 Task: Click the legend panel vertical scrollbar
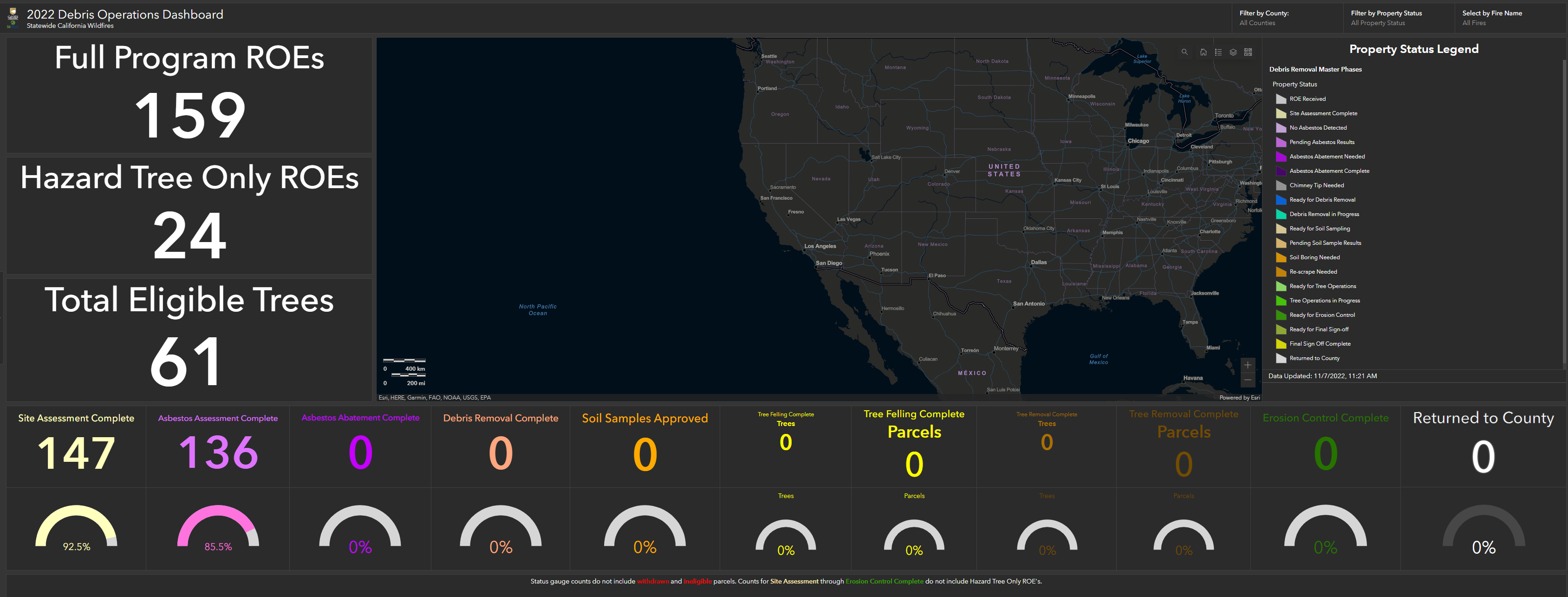(1564, 213)
